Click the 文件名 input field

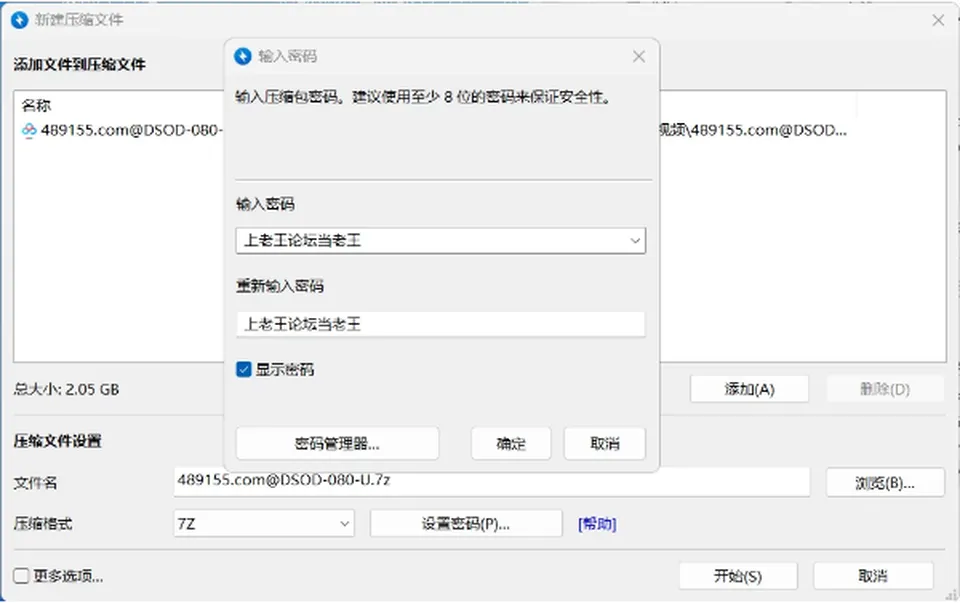(492, 481)
